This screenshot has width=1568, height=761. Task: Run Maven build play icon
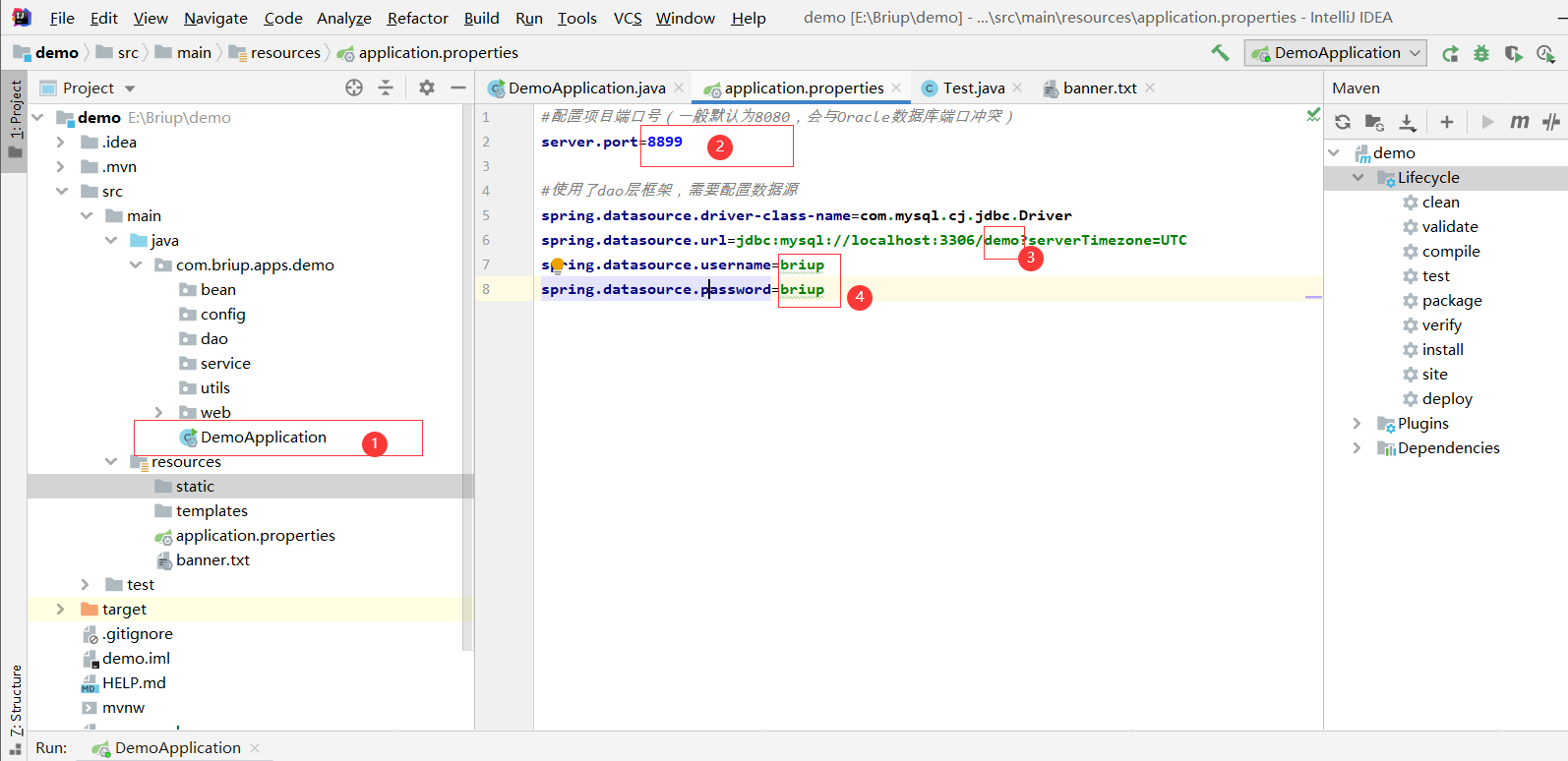click(1487, 122)
